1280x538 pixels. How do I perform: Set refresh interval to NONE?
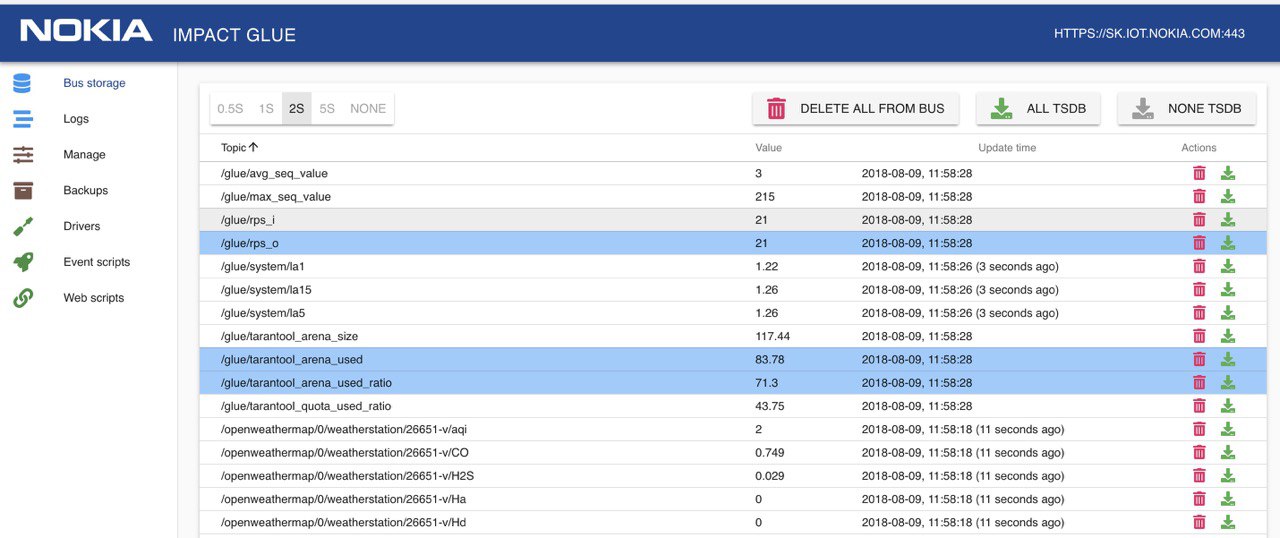tap(368, 108)
